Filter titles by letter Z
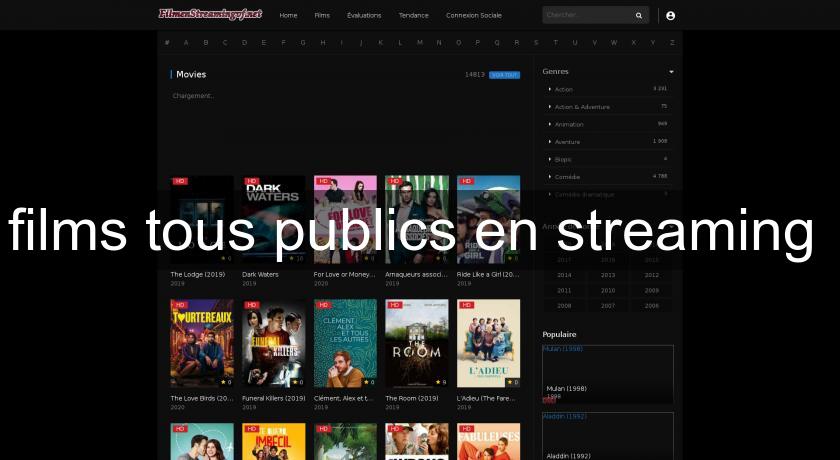 pyautogui.click(x=672, y=42)
